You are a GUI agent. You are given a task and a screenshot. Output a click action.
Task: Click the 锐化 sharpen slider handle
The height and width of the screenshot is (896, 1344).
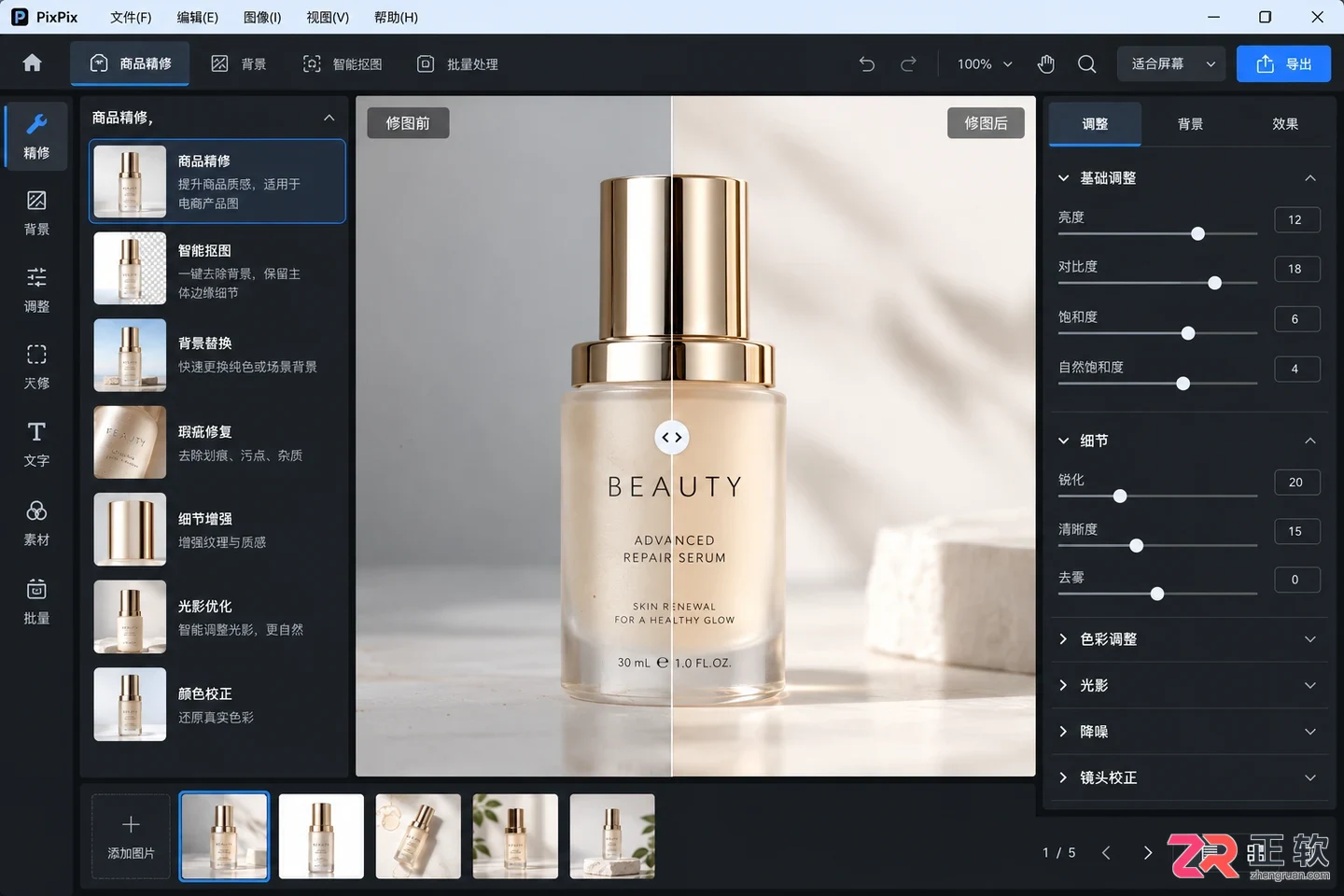tap(1120, 496)
